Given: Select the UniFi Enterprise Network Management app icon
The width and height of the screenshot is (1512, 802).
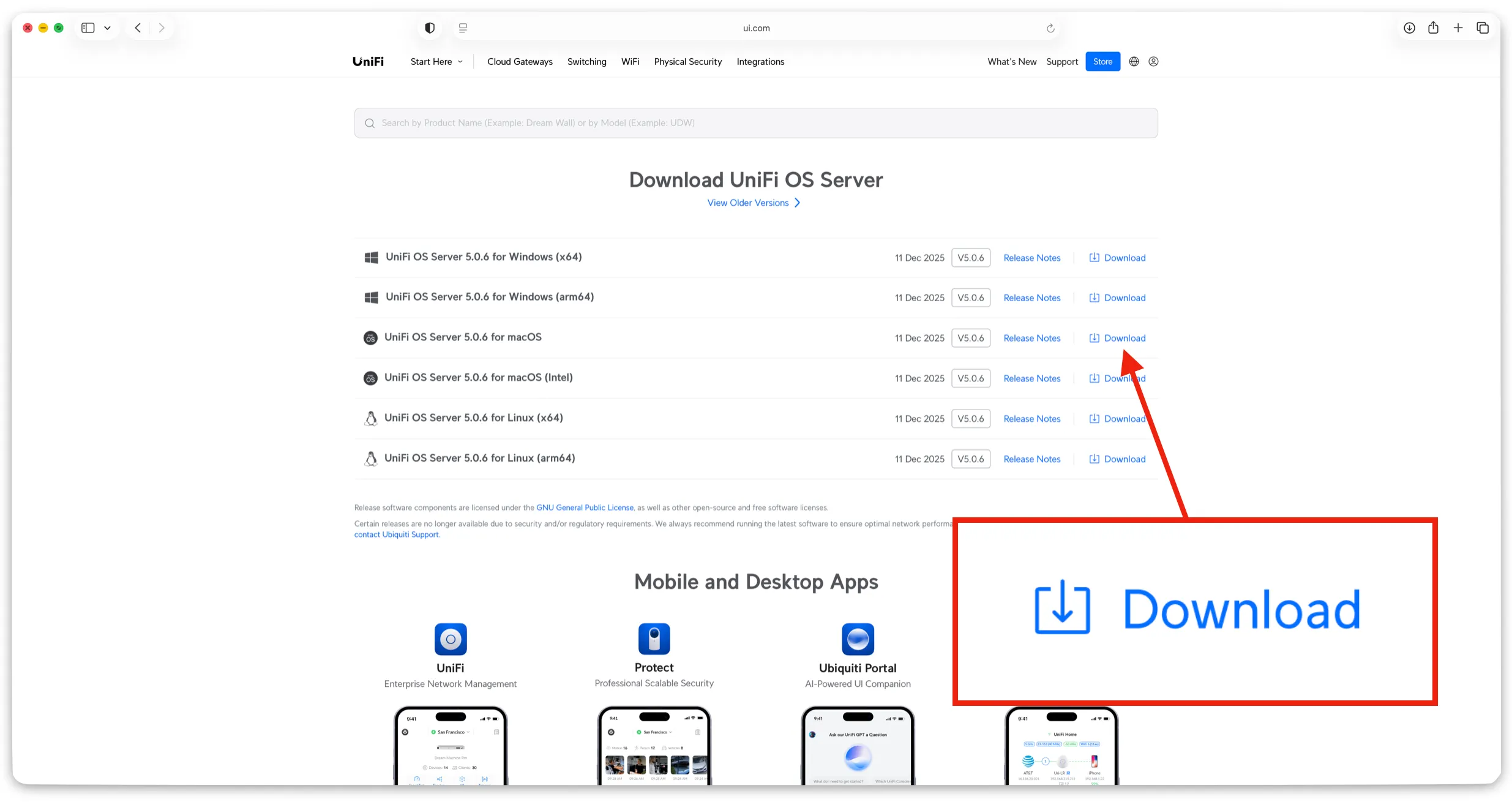Looking at the screenshot, I should [x=450, y=639].
